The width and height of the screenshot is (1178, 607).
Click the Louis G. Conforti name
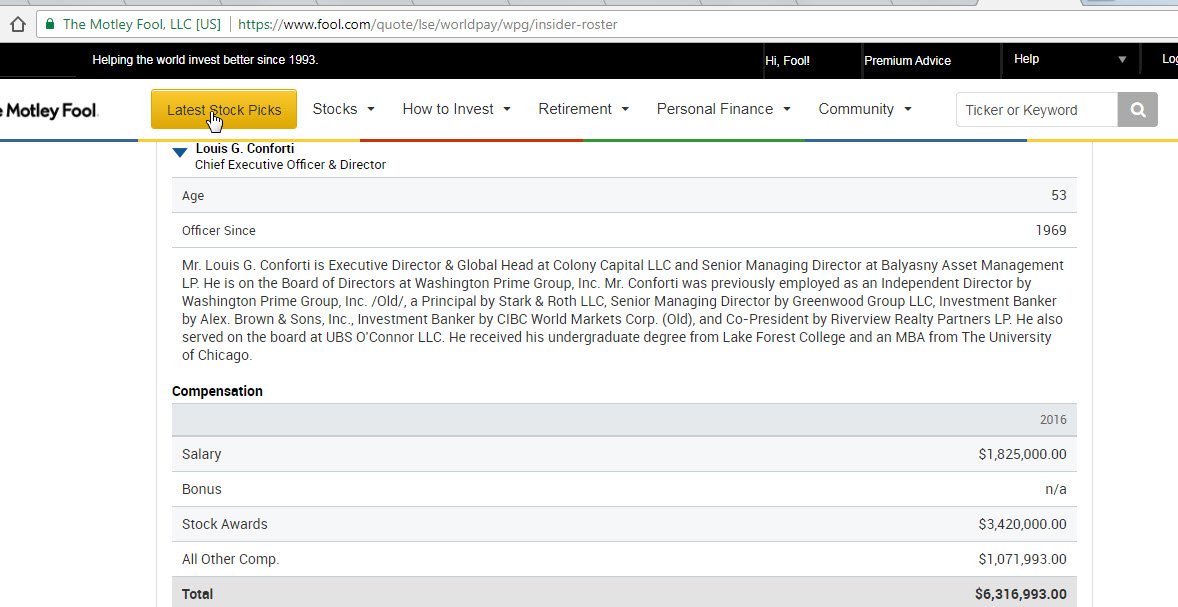pyautogui.click(x=245, y=149)
